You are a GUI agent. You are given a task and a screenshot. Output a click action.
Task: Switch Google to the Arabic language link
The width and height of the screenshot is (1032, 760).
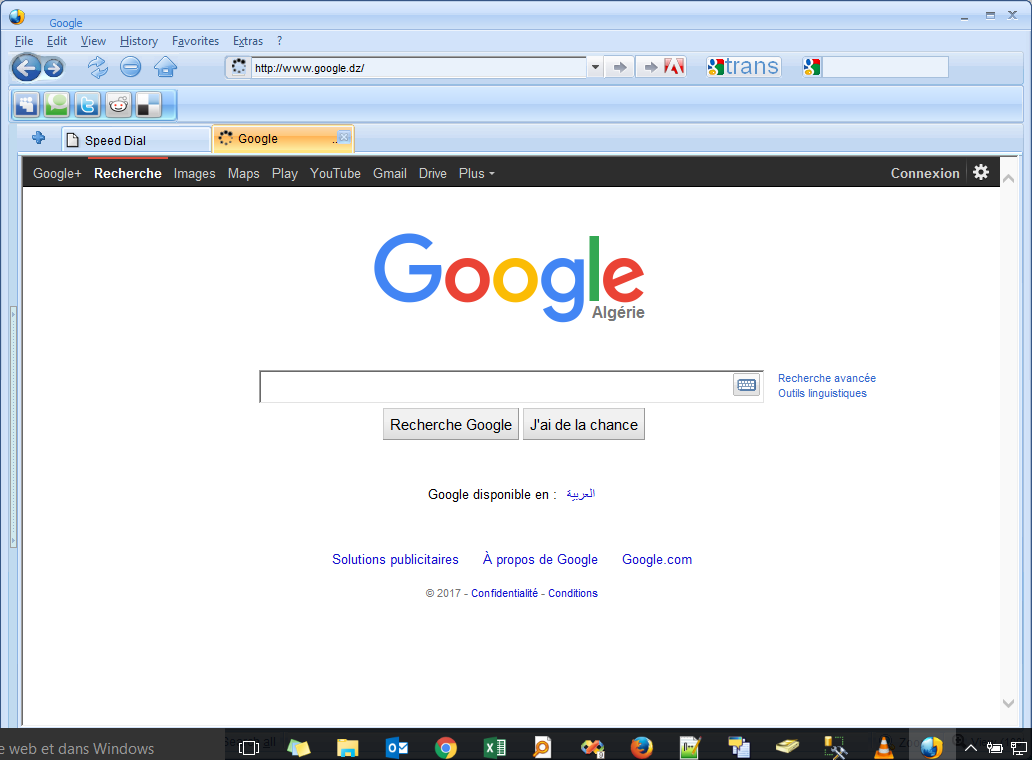tap(580, 494)
